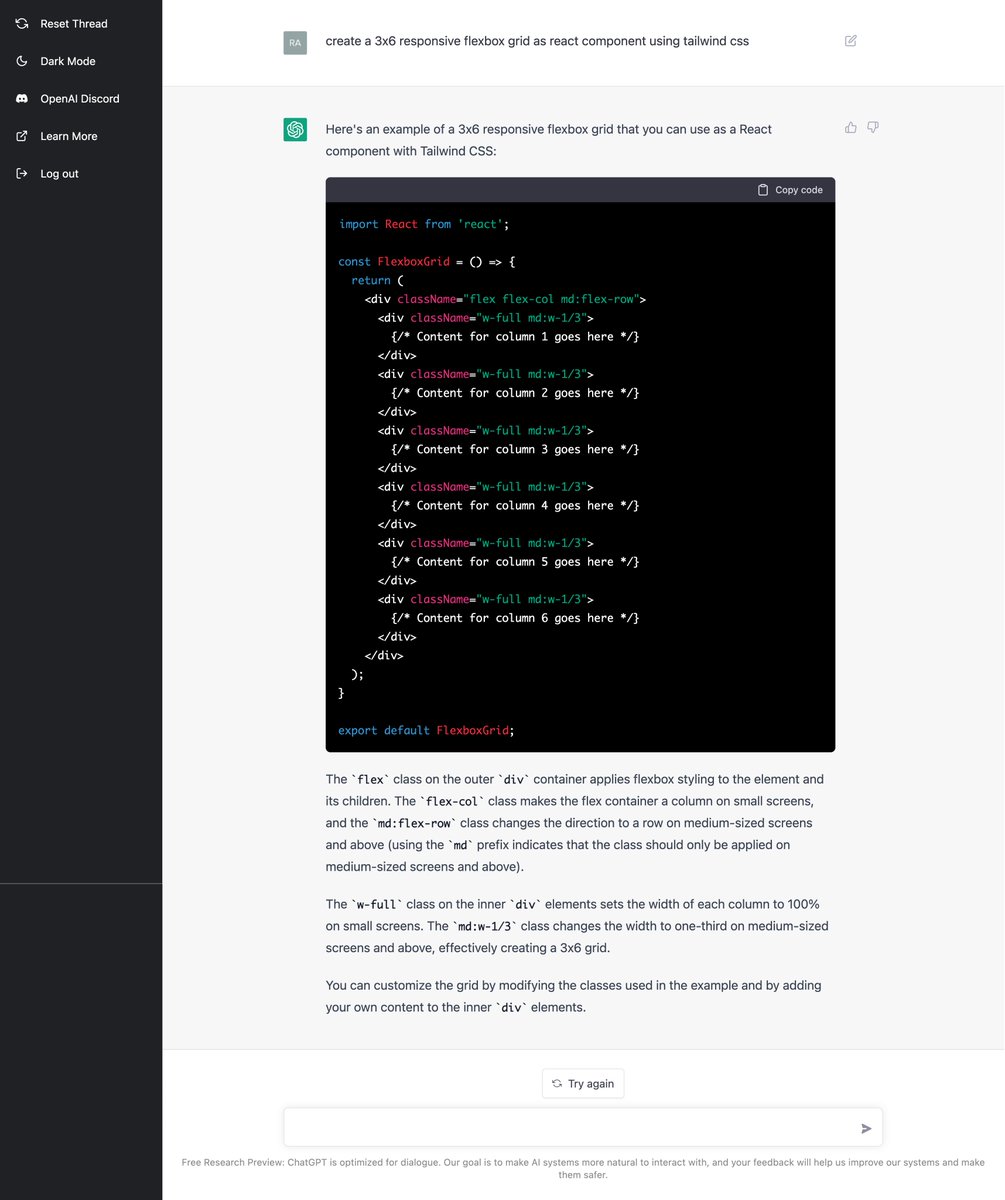Click the Reset Thread refresh icon
The image size is (1005, 1200).
(22, 23)
